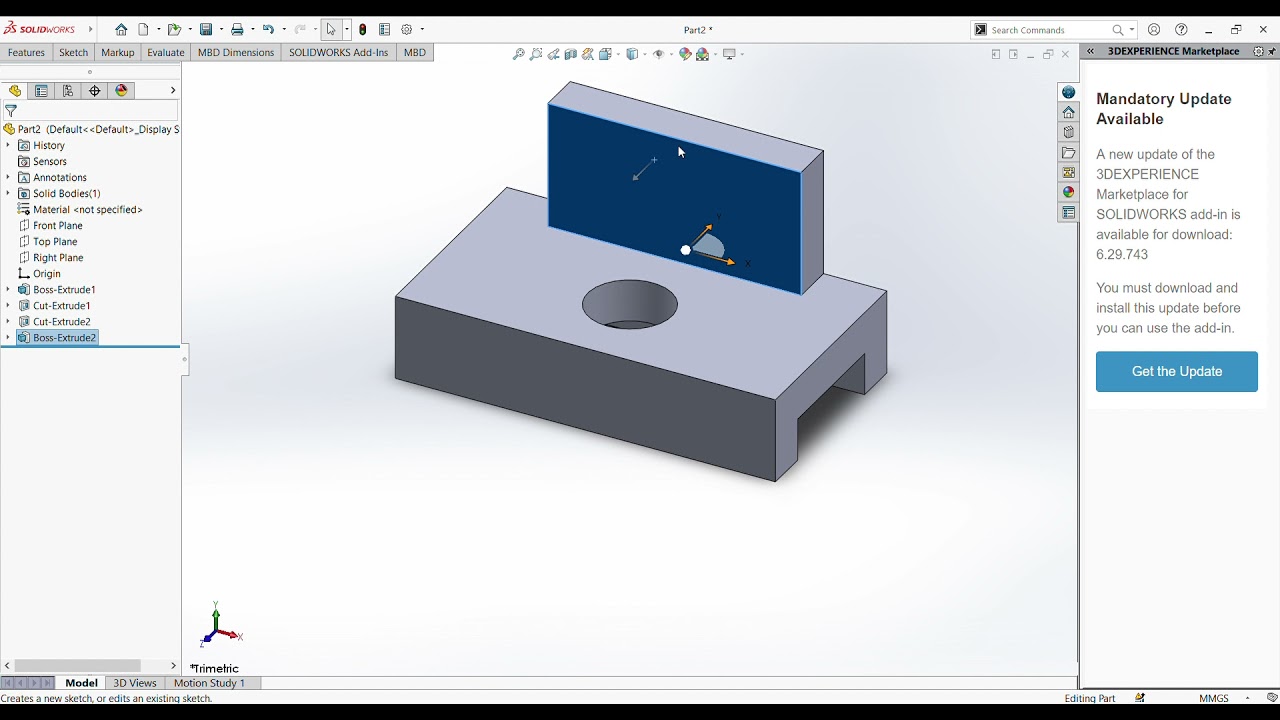The width and height of the screenshot is (1280, 720).
Task: Collapse the 3DEXPERIENCE Marketplace panel chevrons
Action: click(x=1090, y=51)
